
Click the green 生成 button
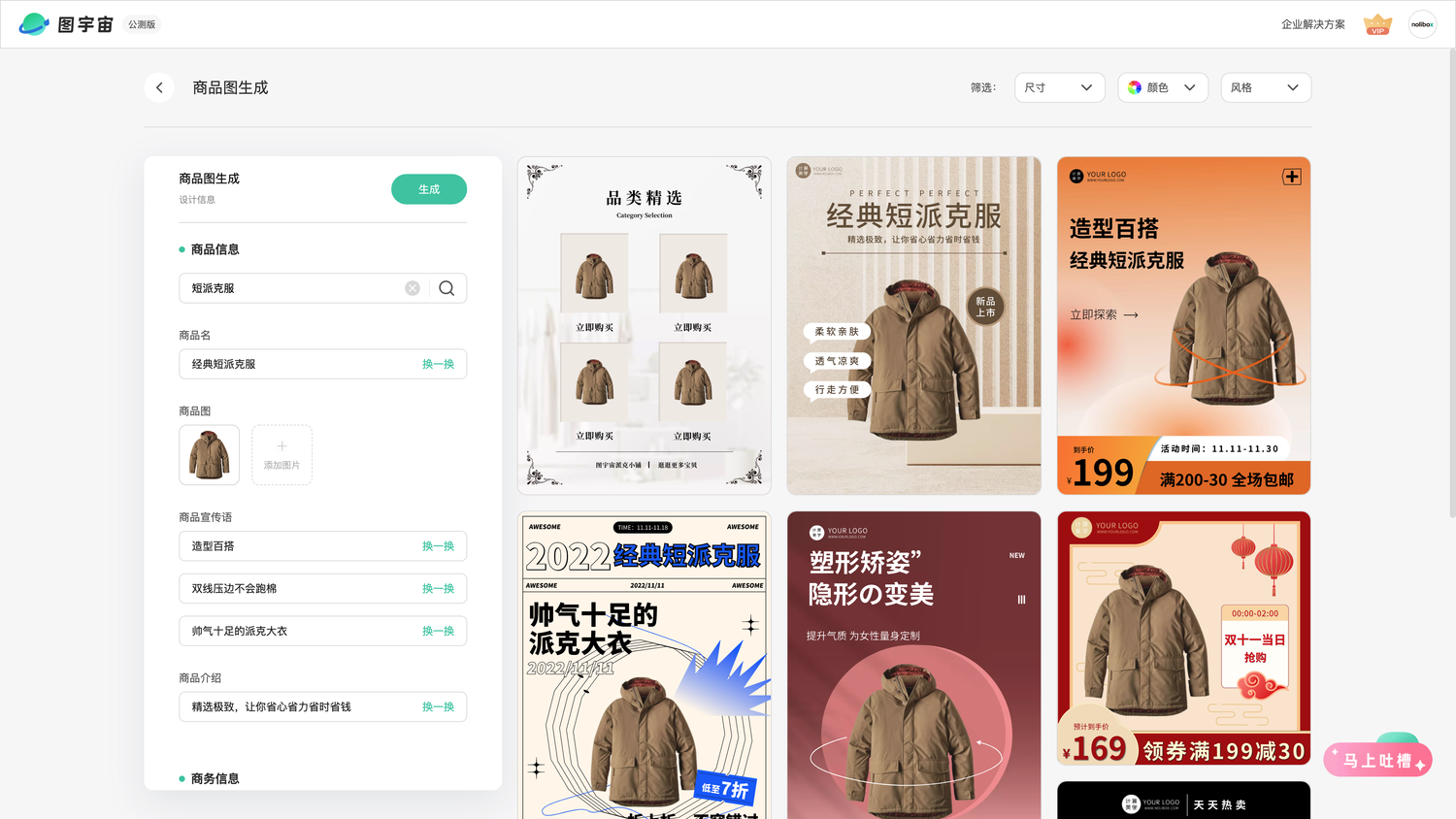click(429, 189)
